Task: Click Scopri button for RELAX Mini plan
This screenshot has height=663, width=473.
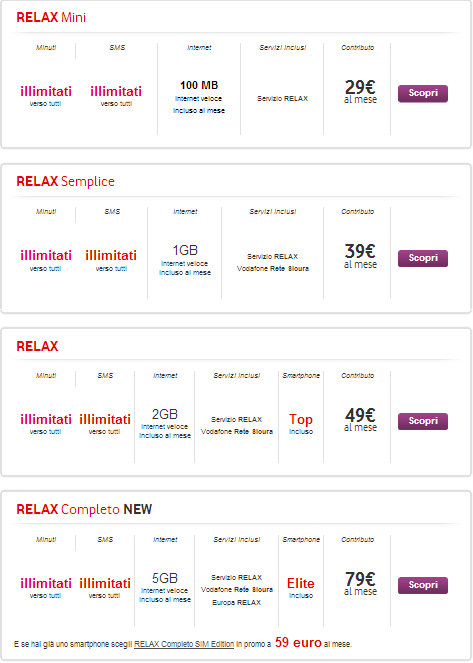Action: click(423, 93)
